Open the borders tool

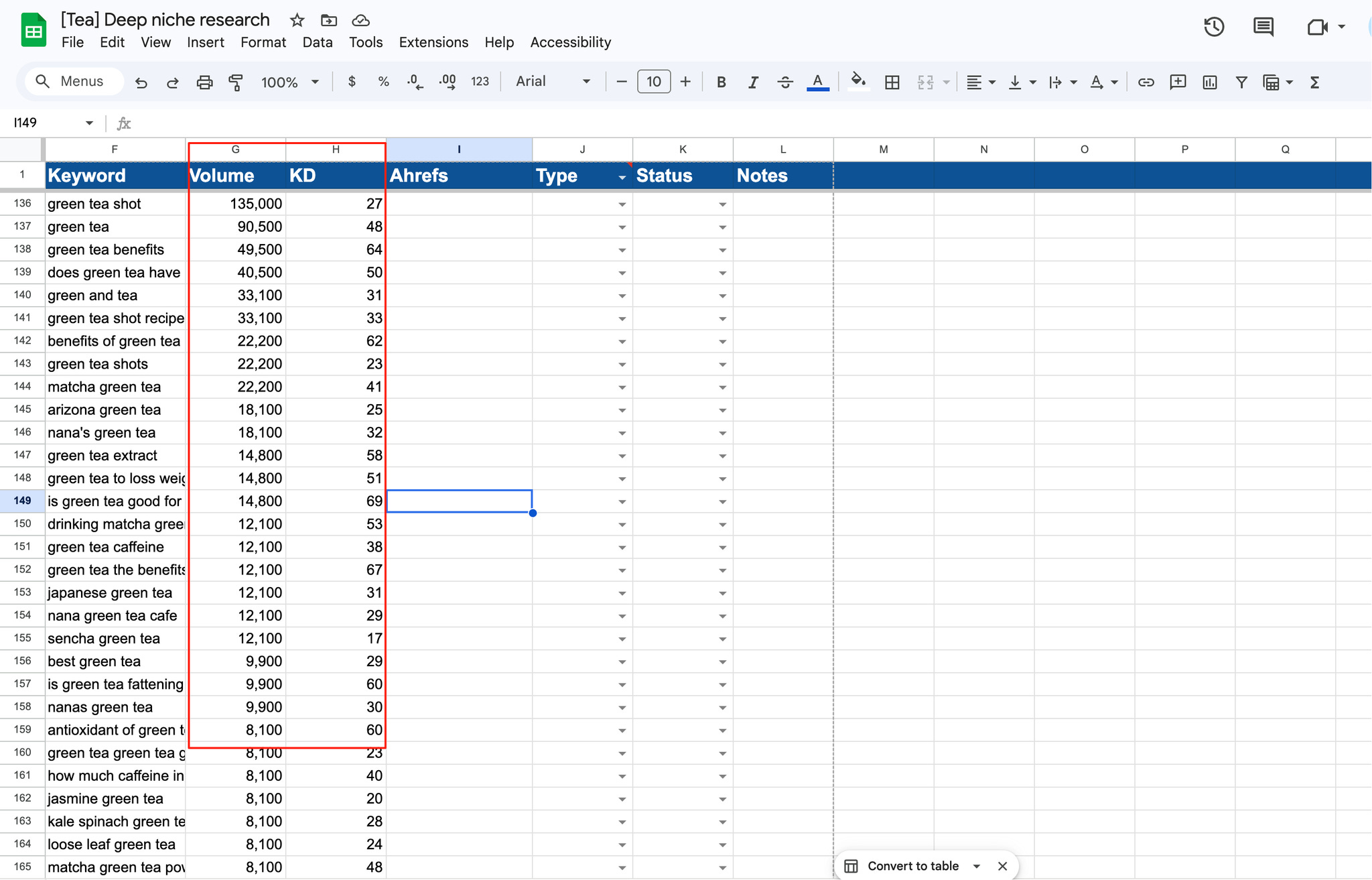pos(892,82)
